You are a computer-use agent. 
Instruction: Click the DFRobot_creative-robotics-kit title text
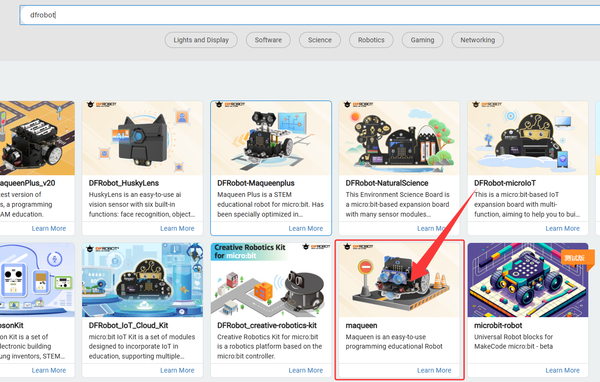tap(267, 325)
